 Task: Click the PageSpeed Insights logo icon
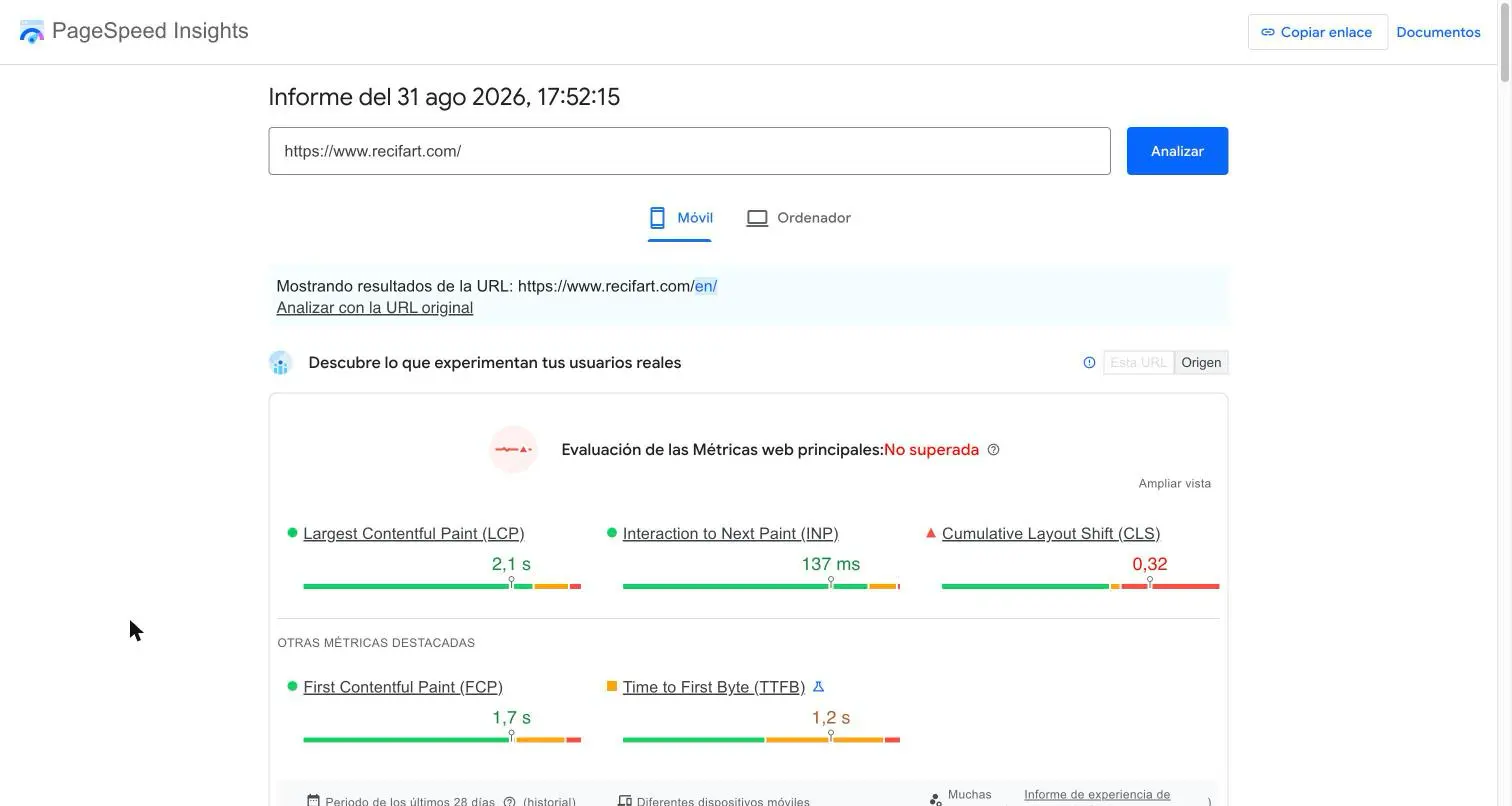tap(32, 32)
